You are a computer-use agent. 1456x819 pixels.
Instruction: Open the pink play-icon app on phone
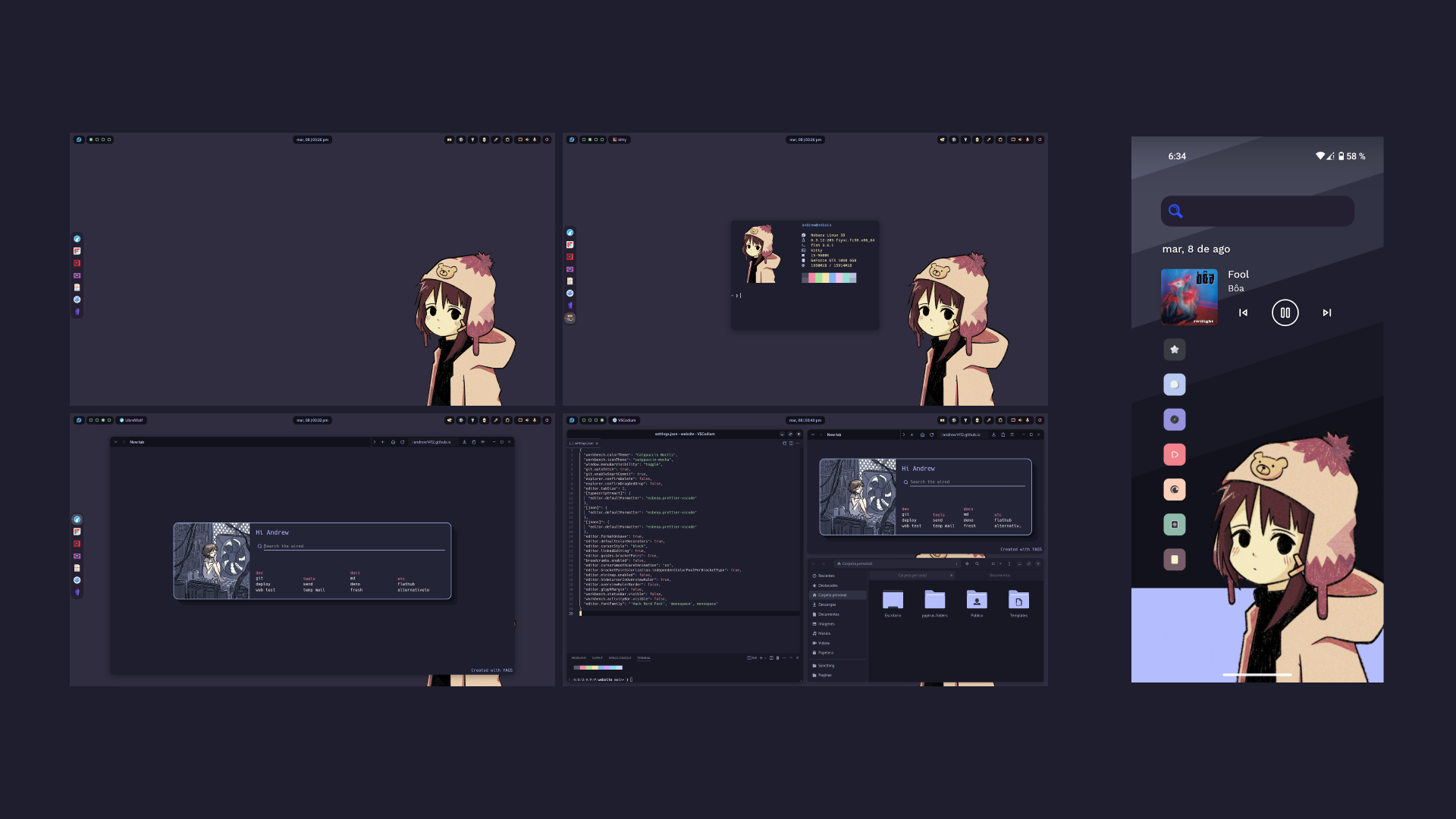(1174, 454)
